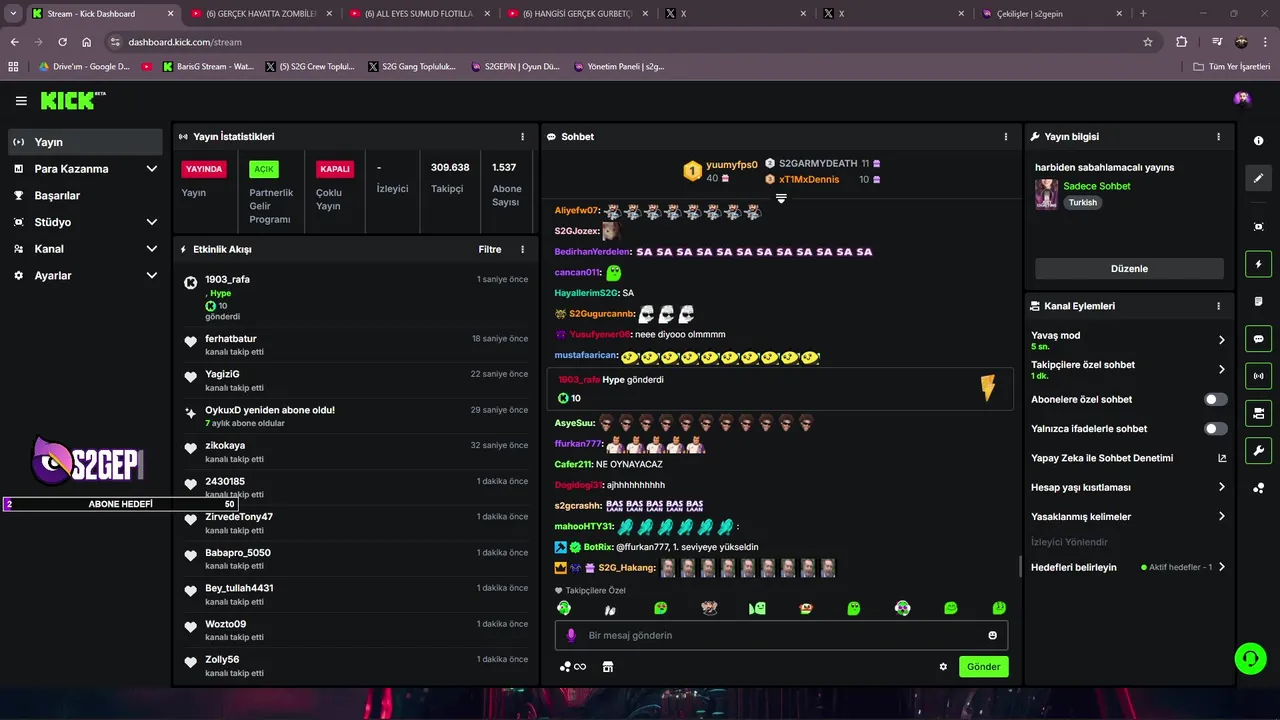Click the ABONE HEDEFİ progress bar

coord(120,504)
